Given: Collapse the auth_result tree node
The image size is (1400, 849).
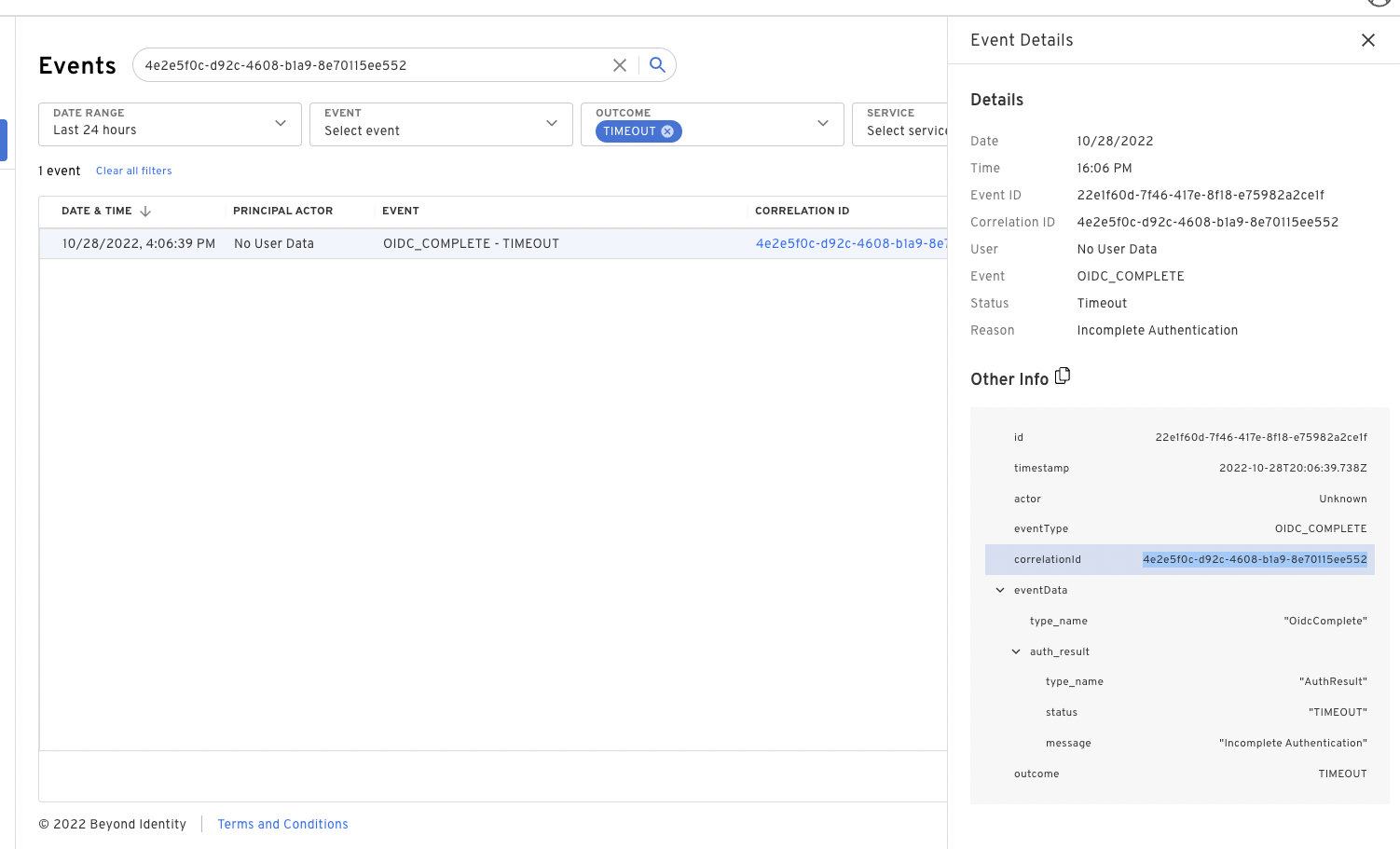Looking at the screenshot, I should pos(1016,651).
